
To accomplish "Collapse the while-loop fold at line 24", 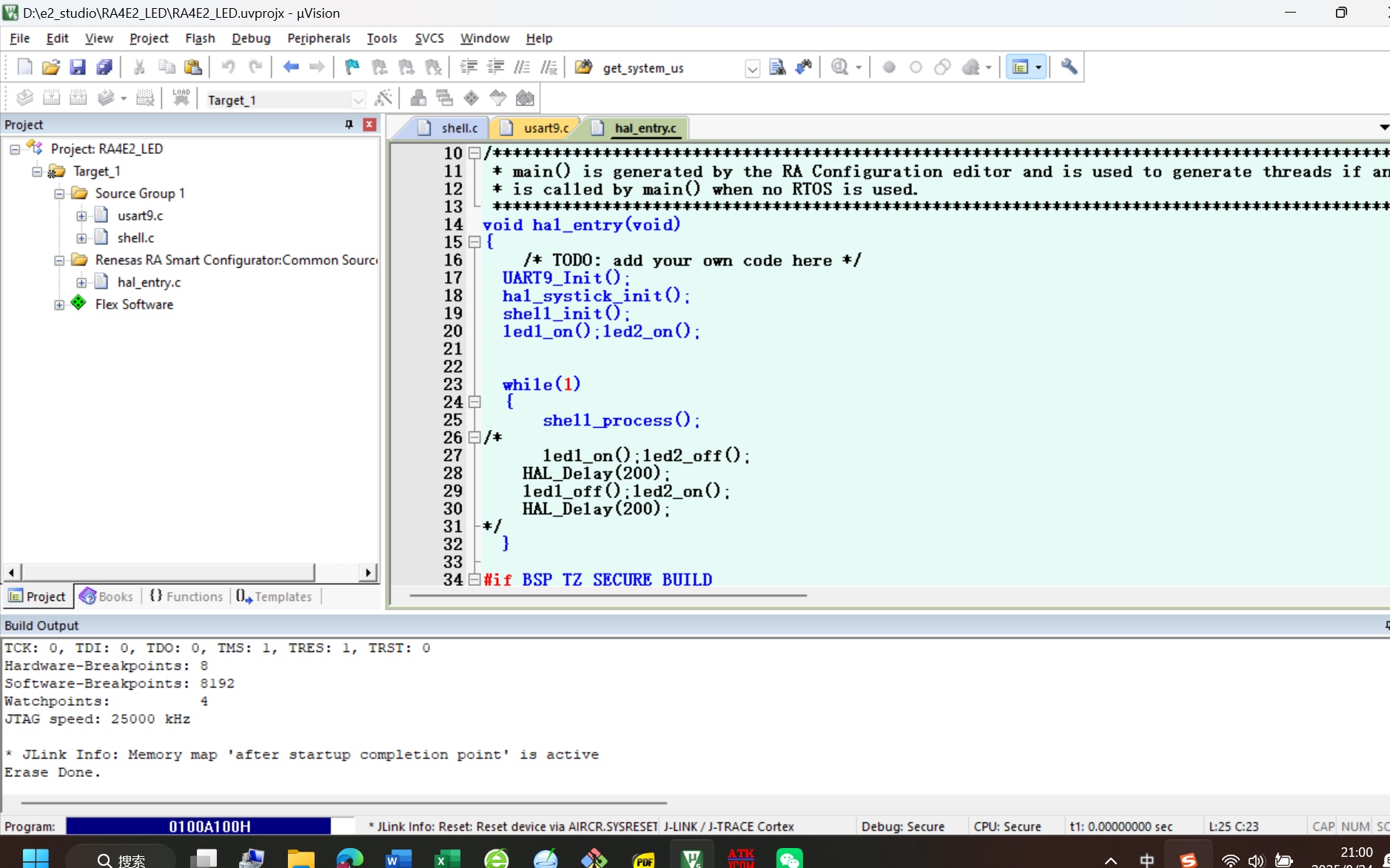I will tap(474, 402).
